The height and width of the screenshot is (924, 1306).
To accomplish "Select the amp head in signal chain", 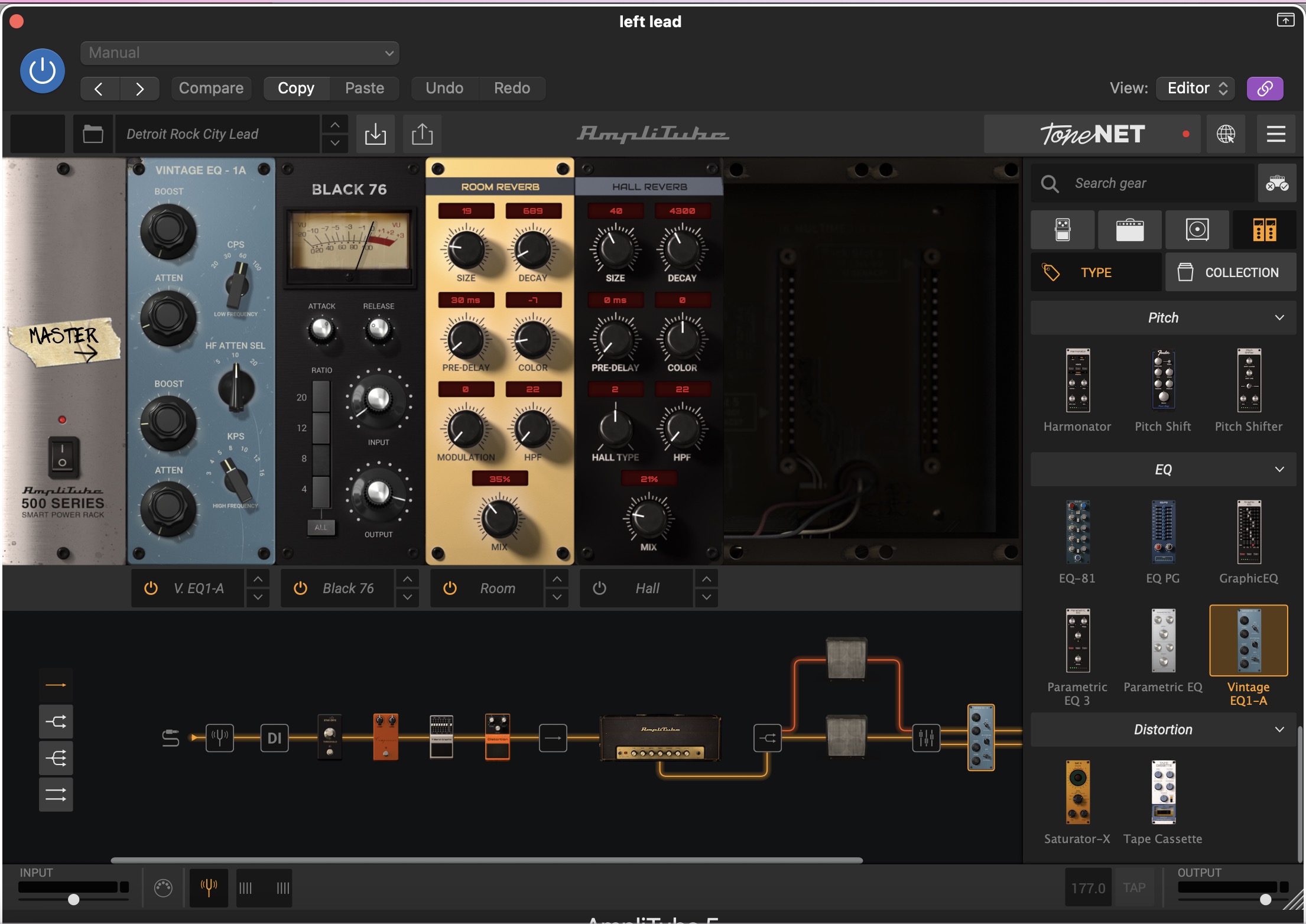I will [x=660, y=738].
